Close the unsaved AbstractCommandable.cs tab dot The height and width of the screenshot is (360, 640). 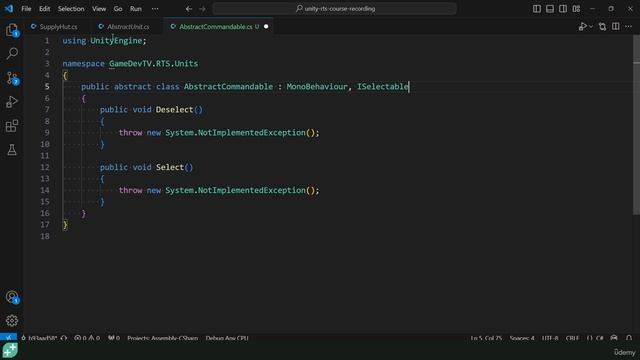266,27
